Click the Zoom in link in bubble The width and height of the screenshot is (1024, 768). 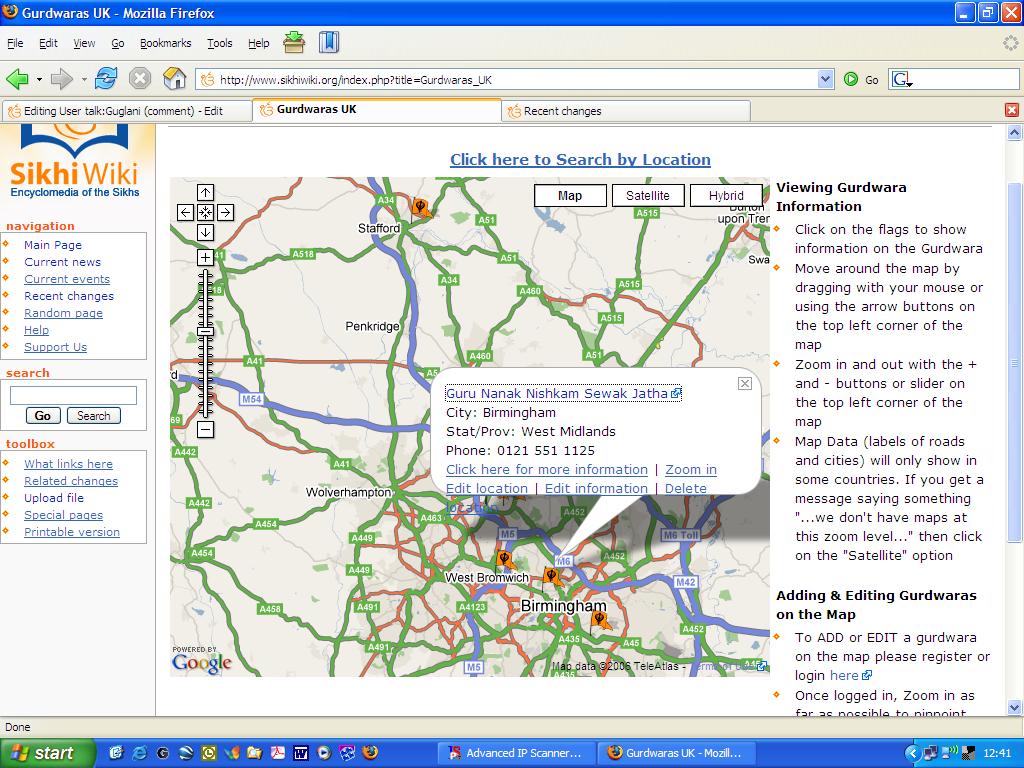point(691,470)
